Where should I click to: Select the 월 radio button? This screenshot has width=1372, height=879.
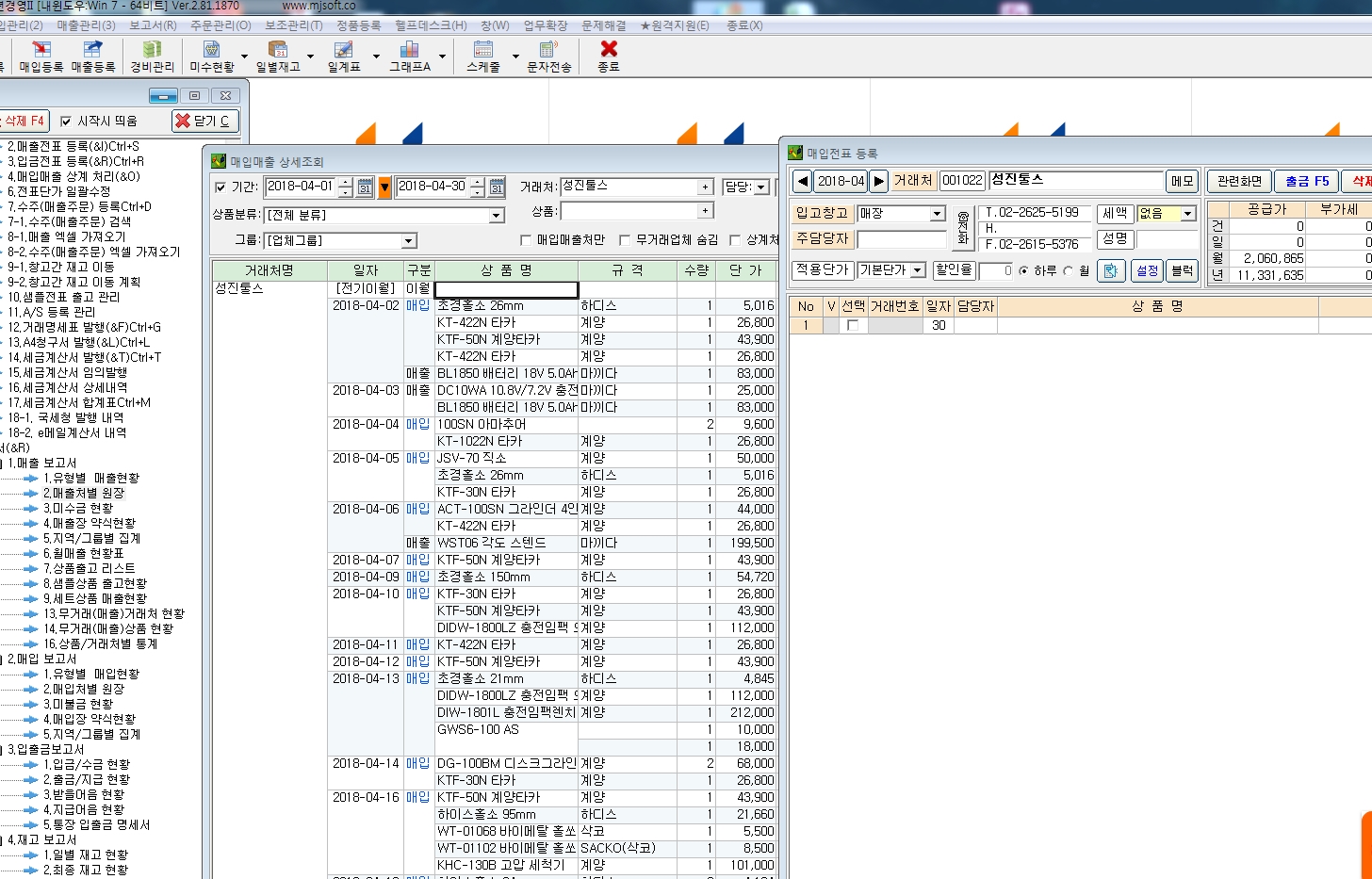[x=1068, y=271]
